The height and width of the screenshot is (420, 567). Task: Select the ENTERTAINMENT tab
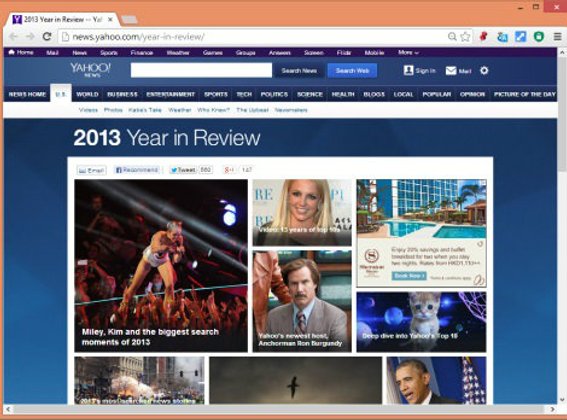pyautogui.click(x=170, y=94)
